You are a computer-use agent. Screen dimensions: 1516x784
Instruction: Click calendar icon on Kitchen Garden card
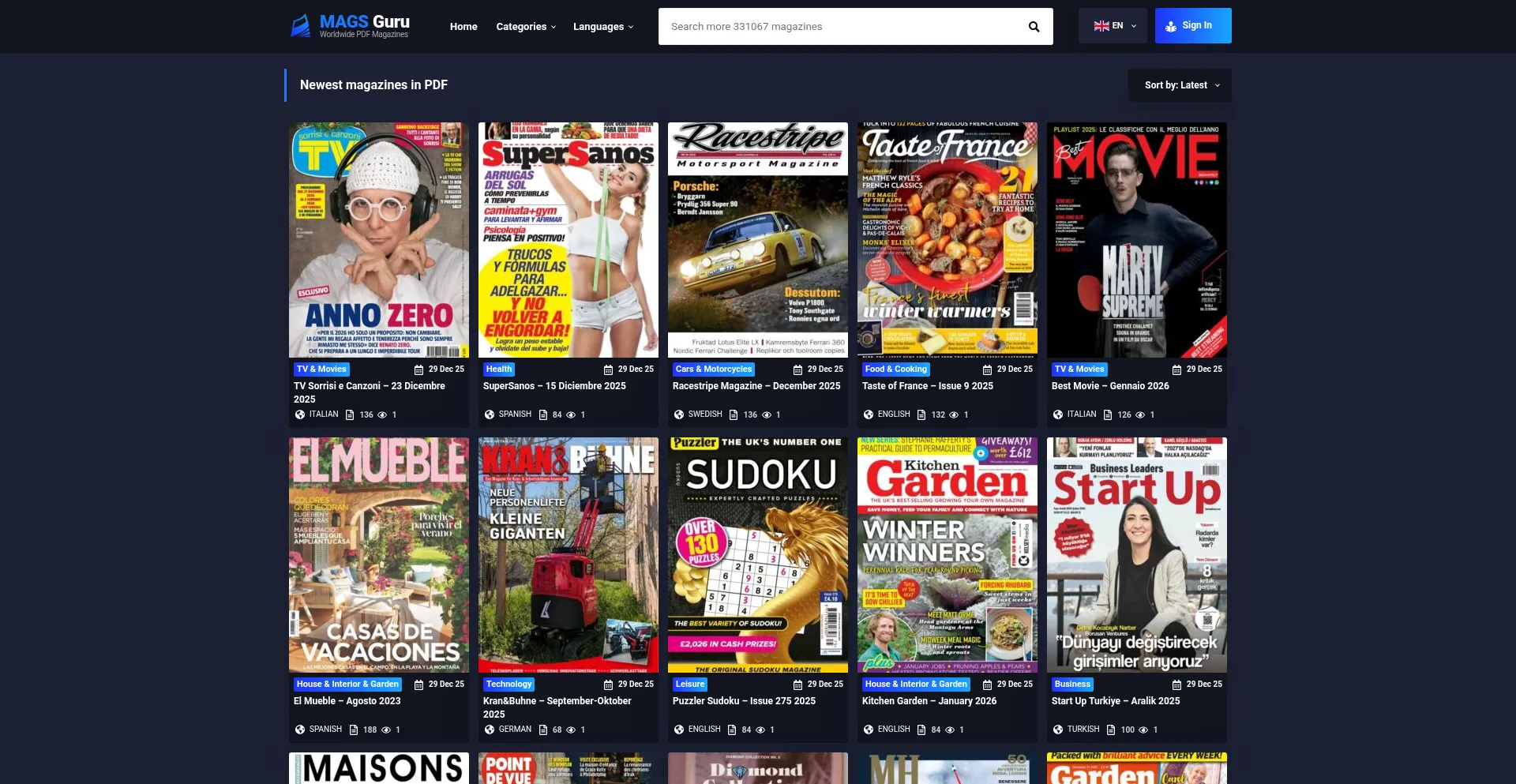tap(987, 685)
